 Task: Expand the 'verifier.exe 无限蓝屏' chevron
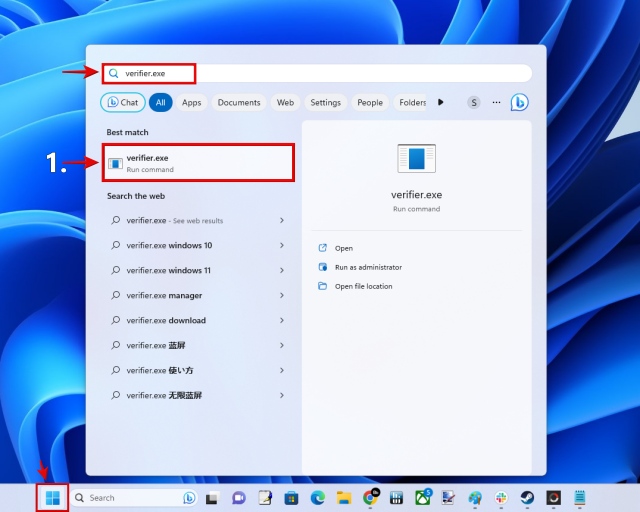(282, 395)
